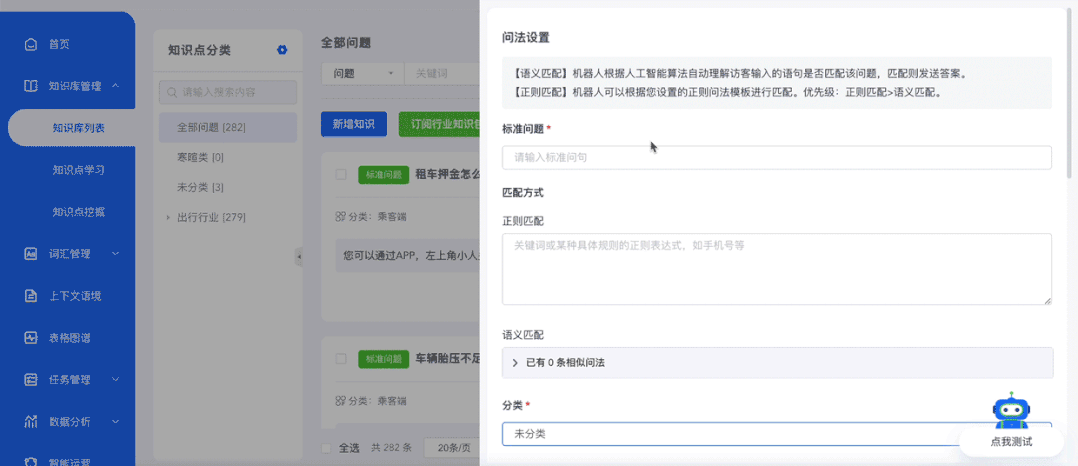Image resolution: width=1078 pixels, height=466 pixels.
Task: Click the 任务管理 sidebar icon
Action: point(30,379)
